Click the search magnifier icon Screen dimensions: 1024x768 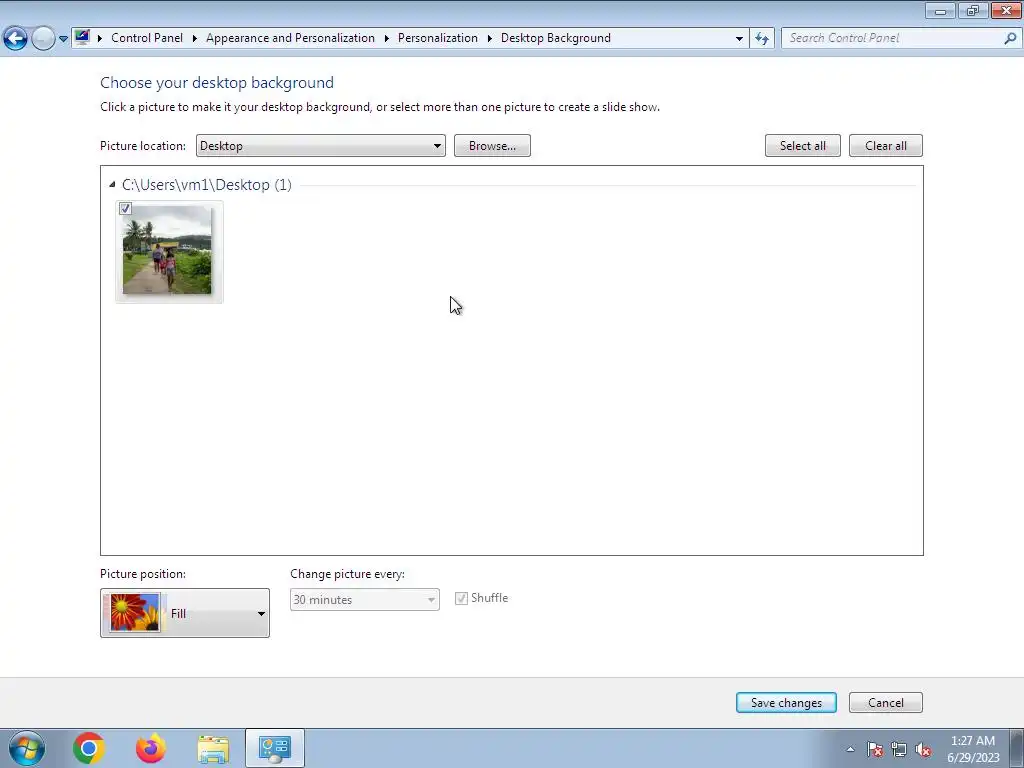(x=1010, y=38)
